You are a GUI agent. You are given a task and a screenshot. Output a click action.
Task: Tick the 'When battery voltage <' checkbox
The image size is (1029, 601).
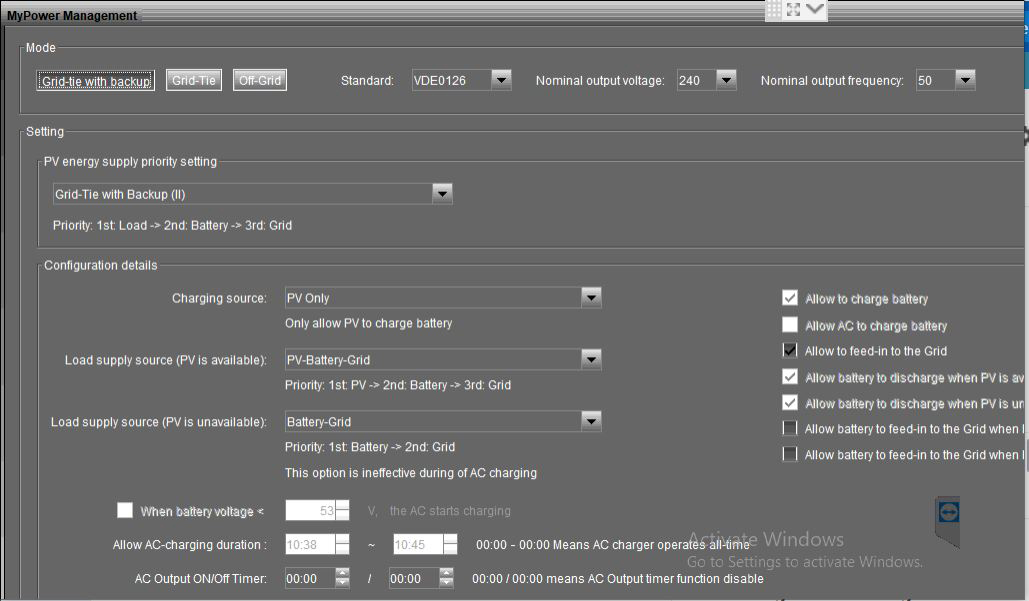click(125, 510)
